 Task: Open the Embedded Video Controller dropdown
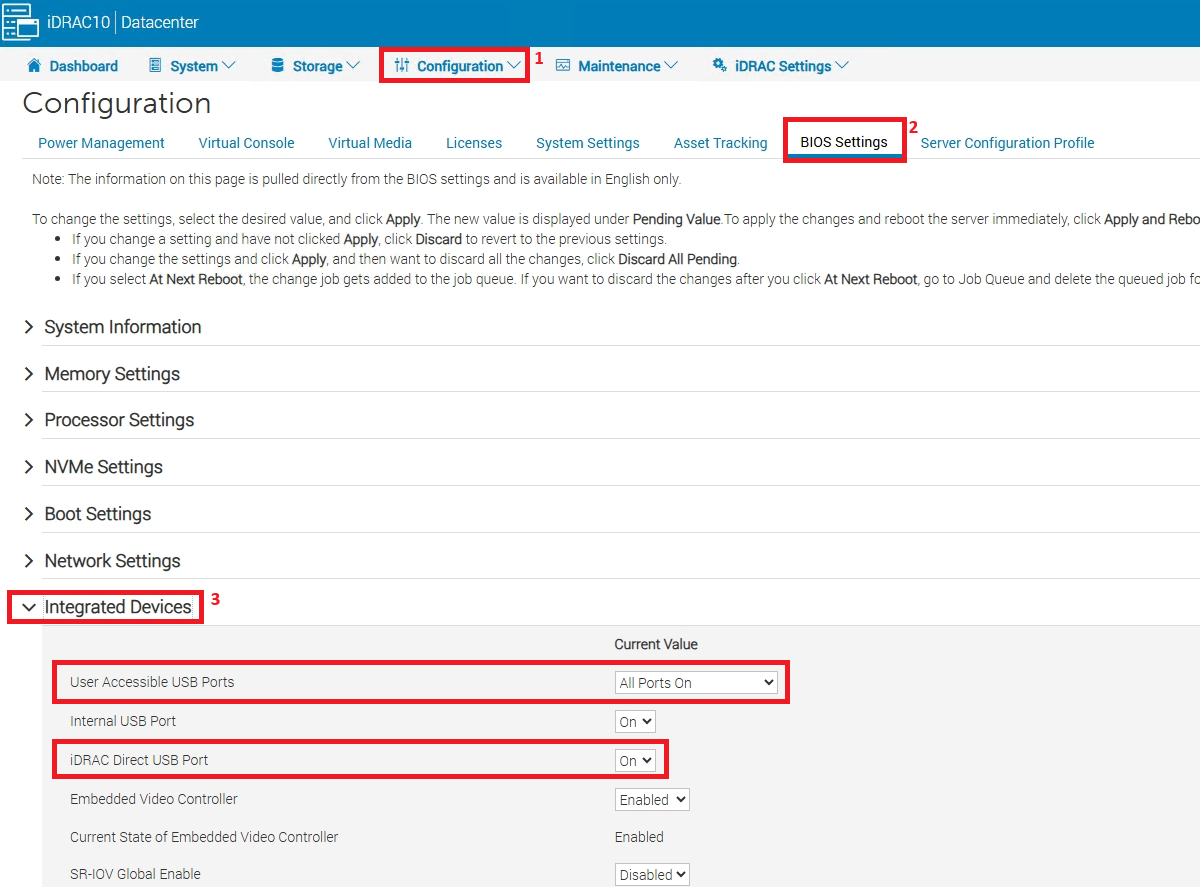pyautogui.click(x=652, y=800)
